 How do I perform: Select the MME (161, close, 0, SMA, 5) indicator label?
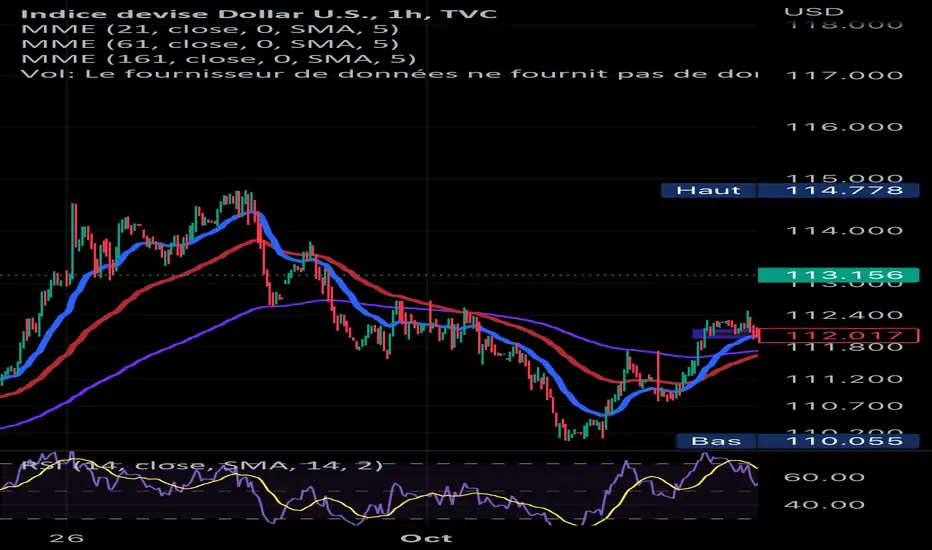point(219,59)
